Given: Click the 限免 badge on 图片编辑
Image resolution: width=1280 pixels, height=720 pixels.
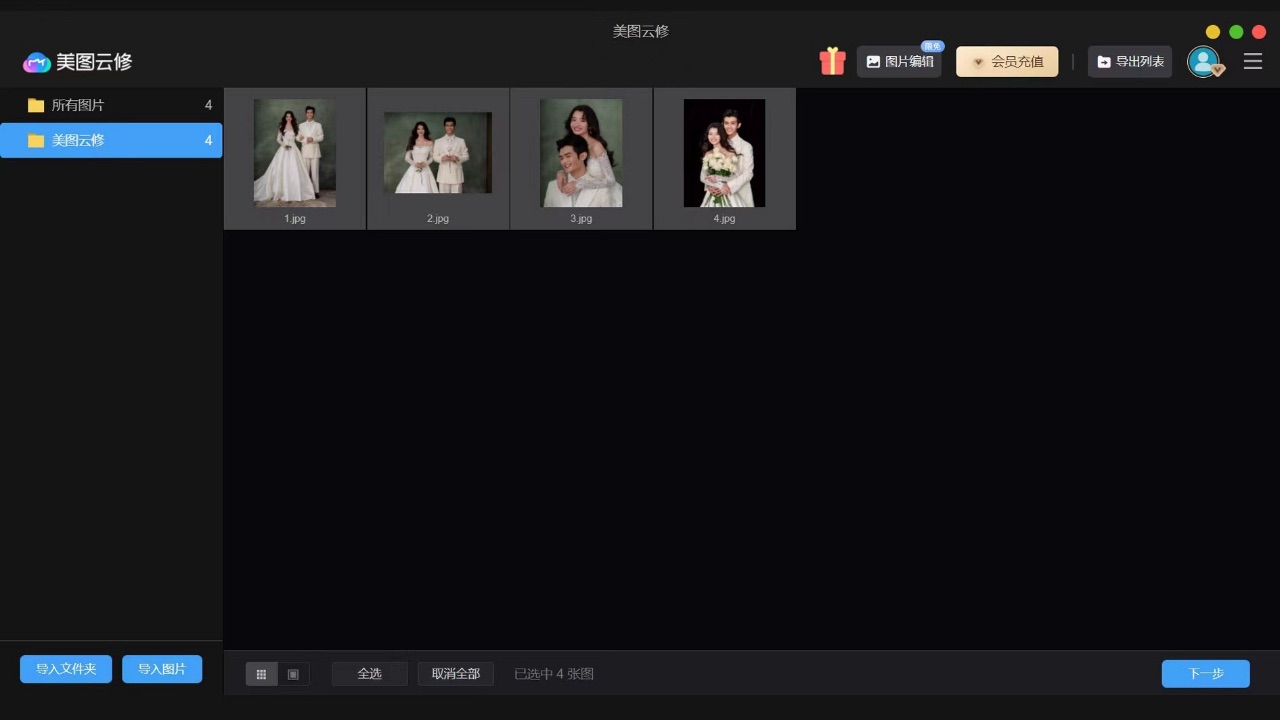Looking at the screenshot, I should click(930, 46).
